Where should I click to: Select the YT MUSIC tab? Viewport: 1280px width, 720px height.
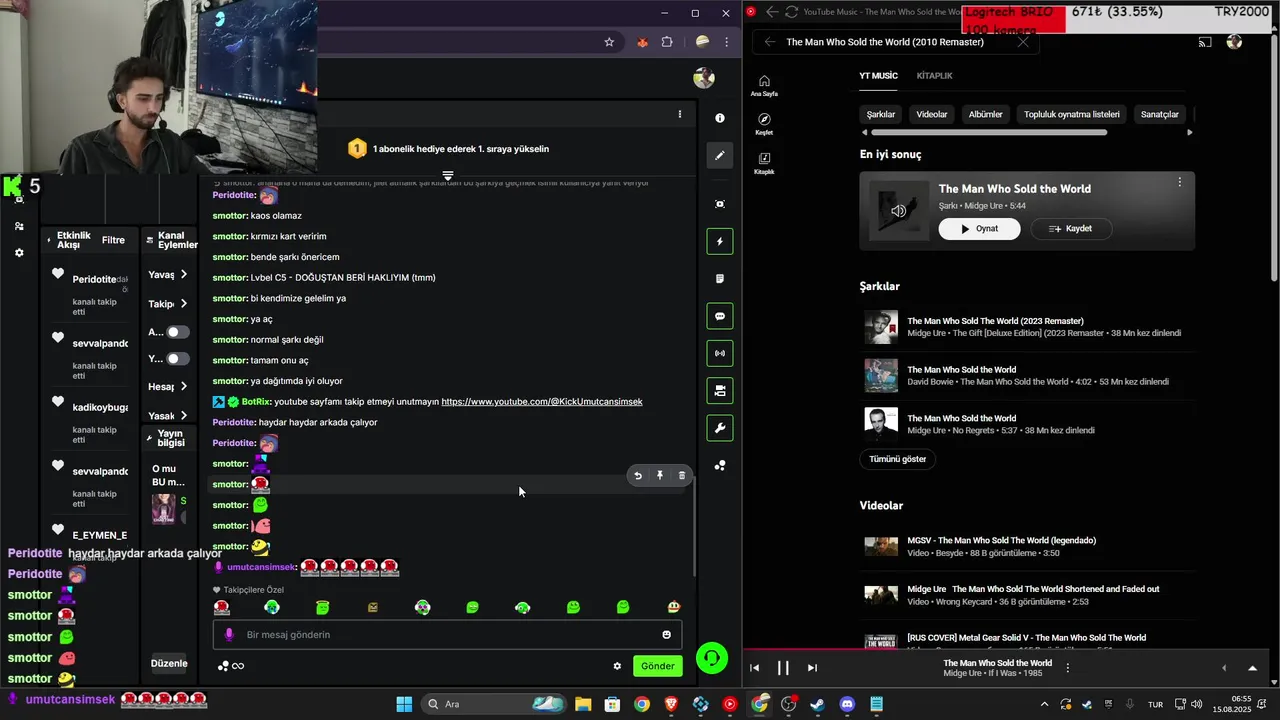(x=878, y=76)
